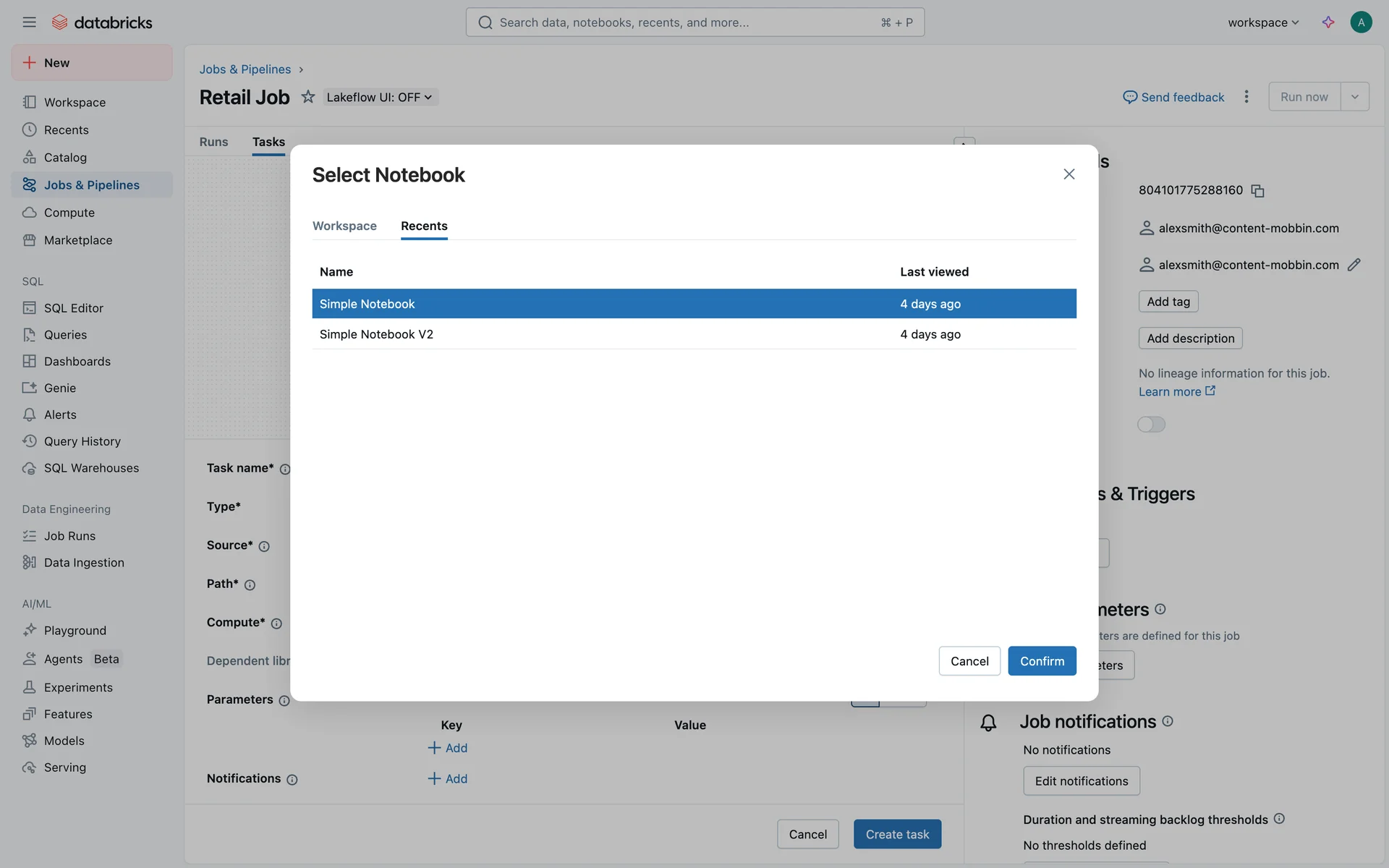Toggle the lineage switch in job details
The width and height of the screenshot is (1389, 868).
1151,425
